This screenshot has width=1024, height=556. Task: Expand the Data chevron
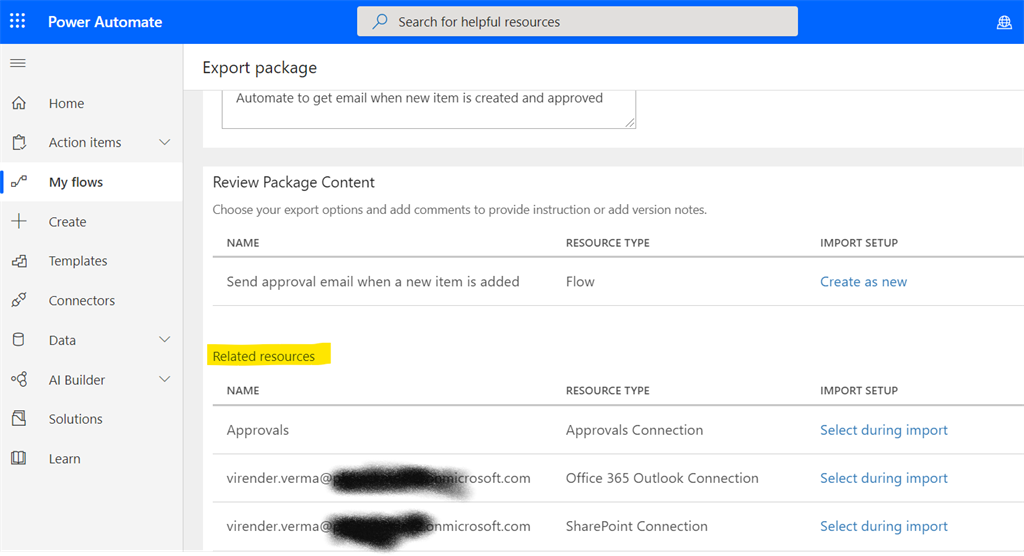tap(165, 340)
